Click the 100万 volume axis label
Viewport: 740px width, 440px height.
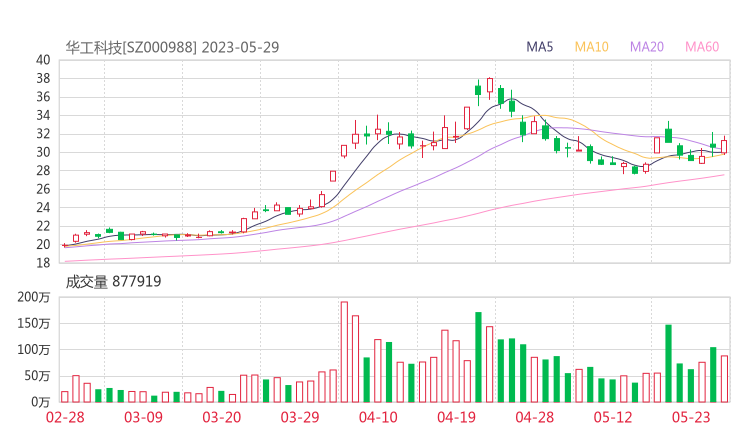click(34, 349)
